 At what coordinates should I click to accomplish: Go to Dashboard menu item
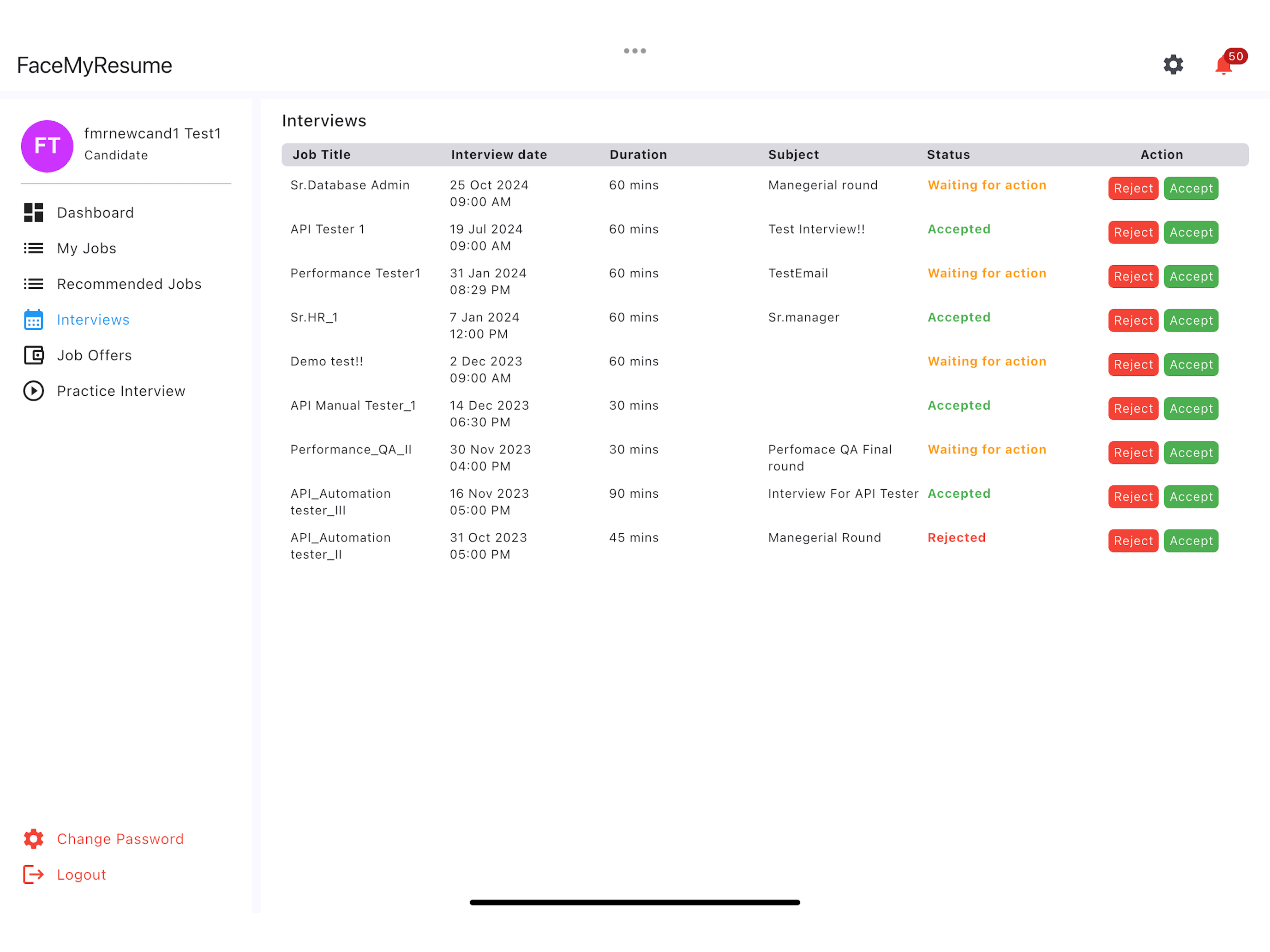click(96, 212)
